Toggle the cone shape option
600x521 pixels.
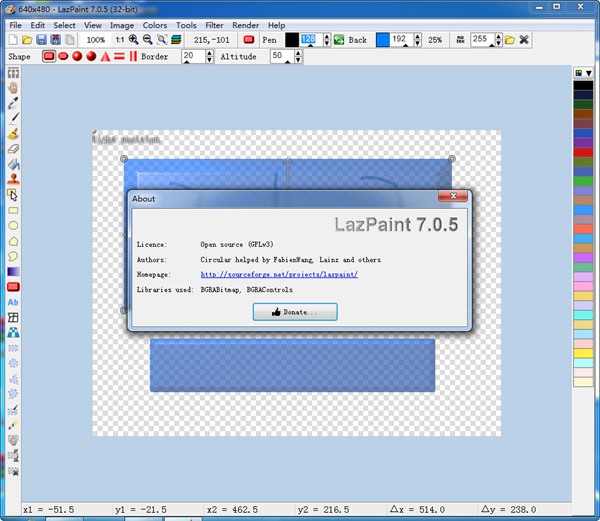pyautogui.click(x=105, y=57)
